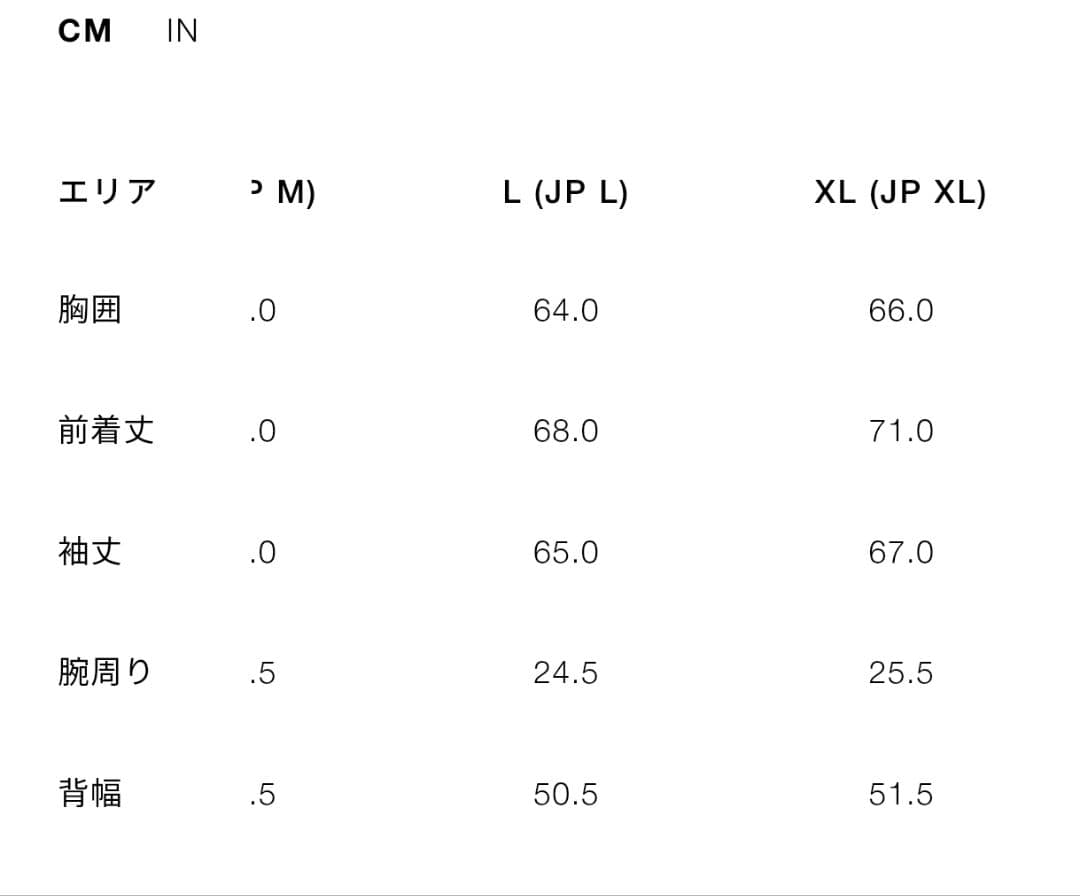This screenshot has width=1080, height=896.
Task: Select the CM unit tab
Action: 86,30
